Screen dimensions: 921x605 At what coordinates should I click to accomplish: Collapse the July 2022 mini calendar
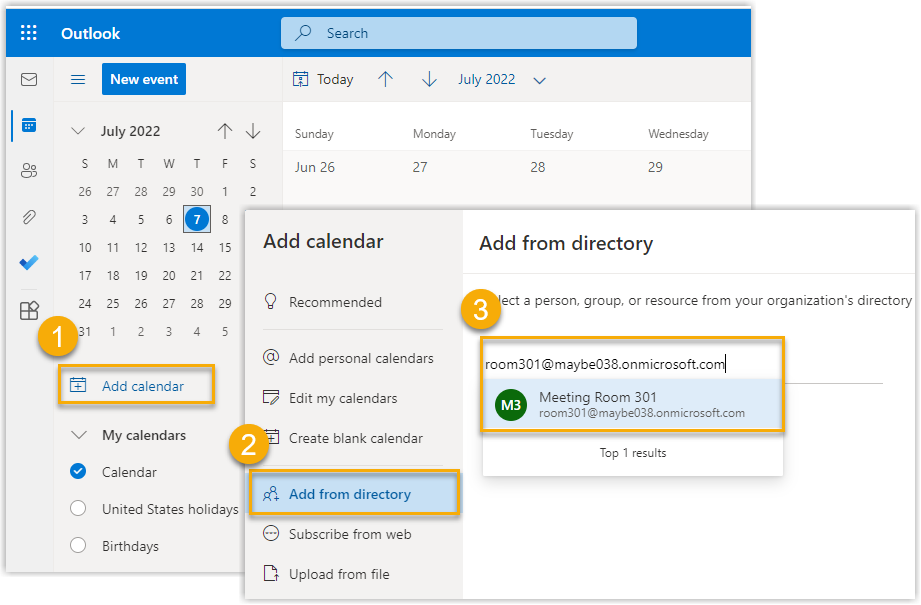[78, 131]
